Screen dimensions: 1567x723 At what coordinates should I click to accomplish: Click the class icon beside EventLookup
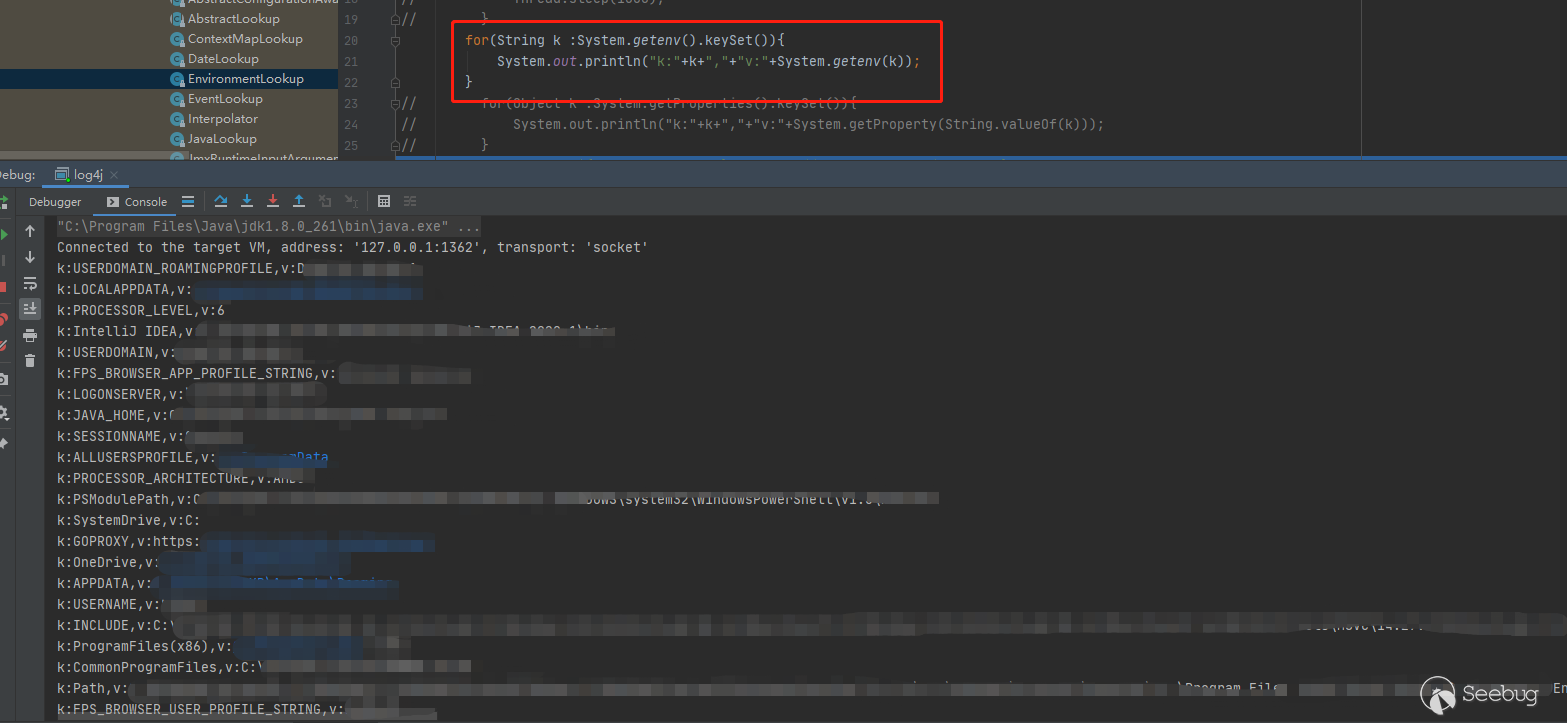pyautogui.click(x=177, y=99)
